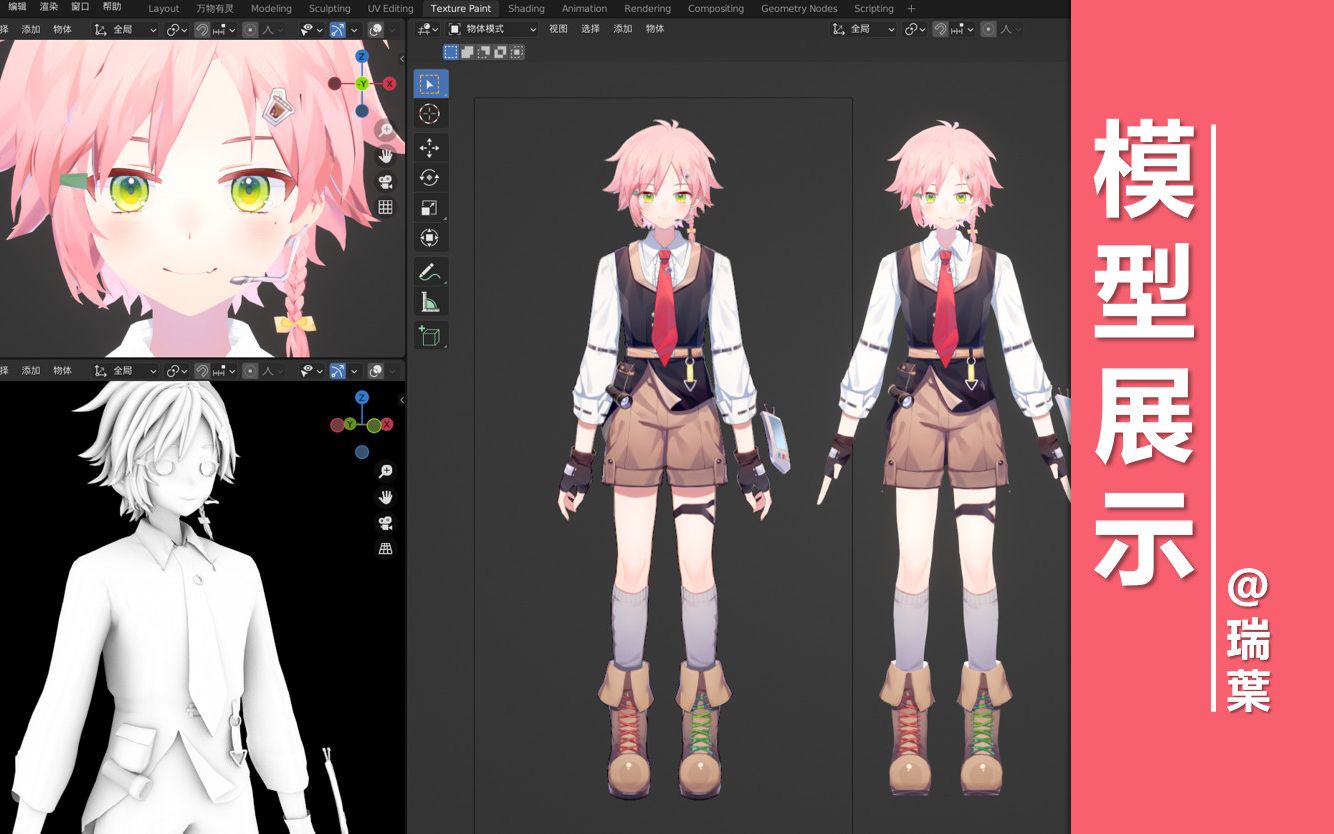Image resolution: width=1334 pixels, height=834 pixels.
Task: Switch to the Sculpting workspace tab
Action: tap(330, 8)
